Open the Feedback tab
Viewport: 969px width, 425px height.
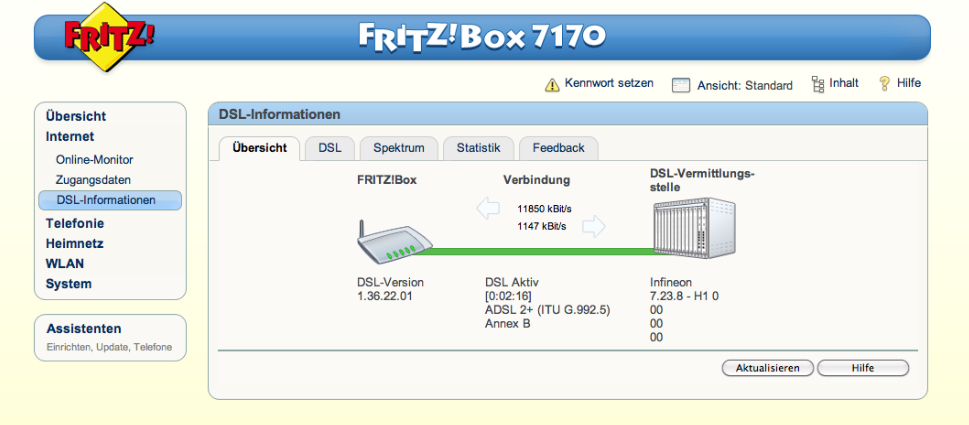(x=558, y=148)
